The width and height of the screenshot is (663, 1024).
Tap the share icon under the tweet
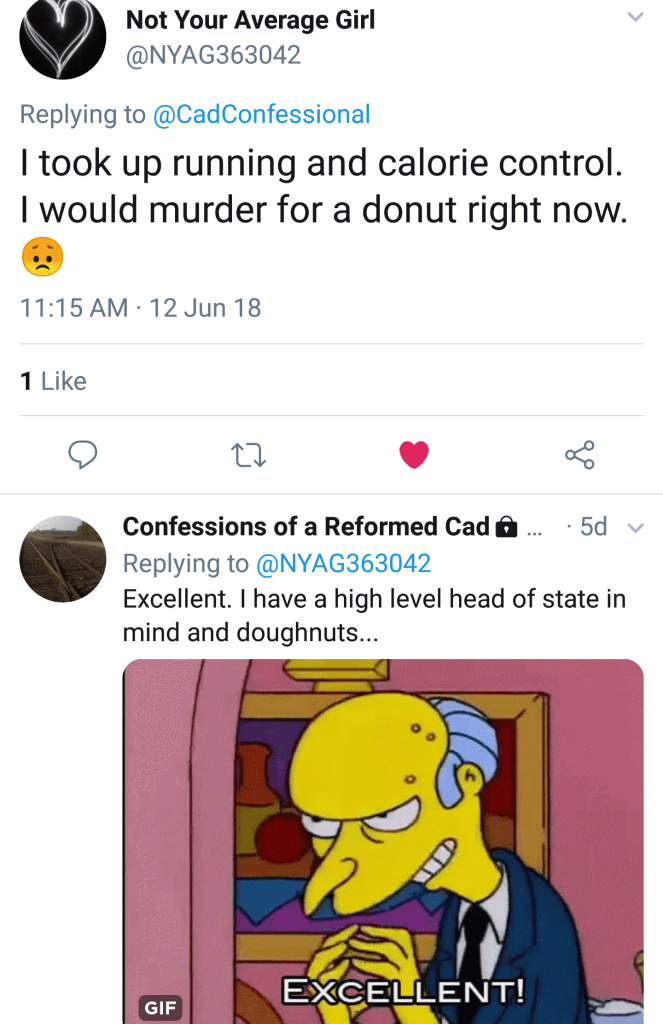coord(580,455)
